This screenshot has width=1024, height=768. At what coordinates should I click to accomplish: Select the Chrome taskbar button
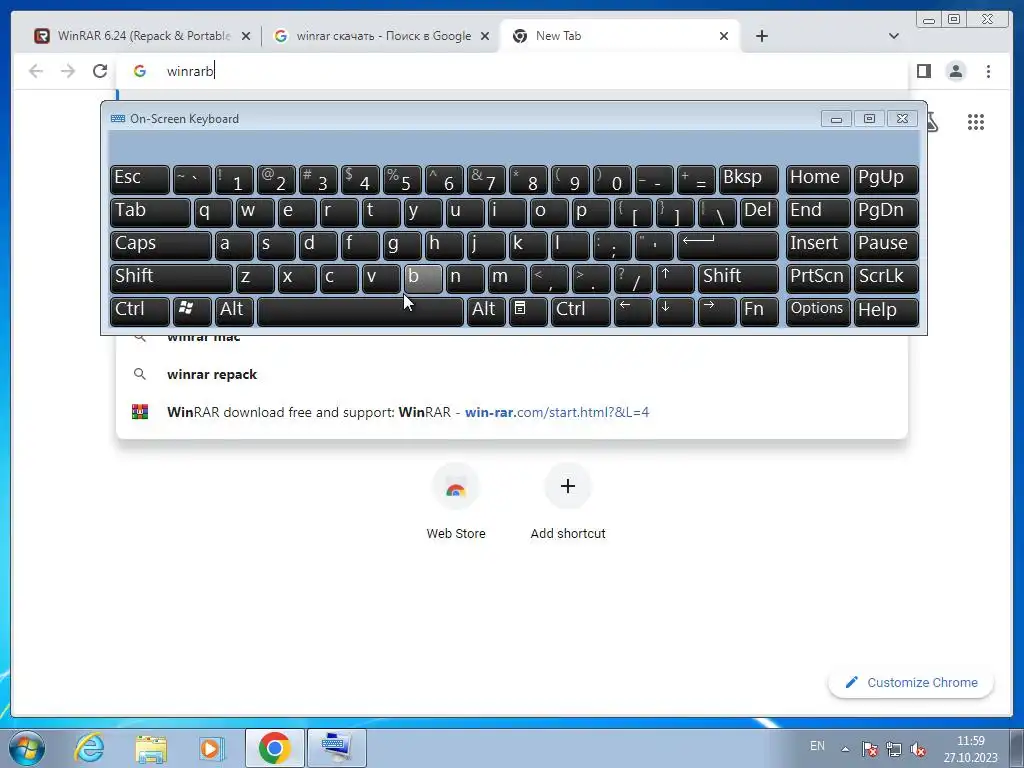pos(274,748)
